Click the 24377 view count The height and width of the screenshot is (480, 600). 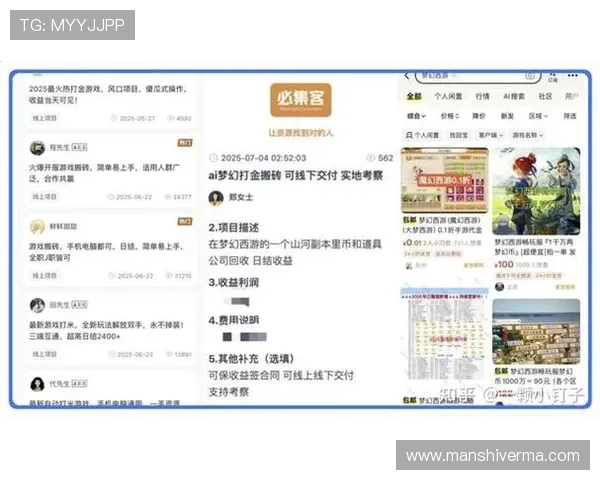tap(182, 197)
